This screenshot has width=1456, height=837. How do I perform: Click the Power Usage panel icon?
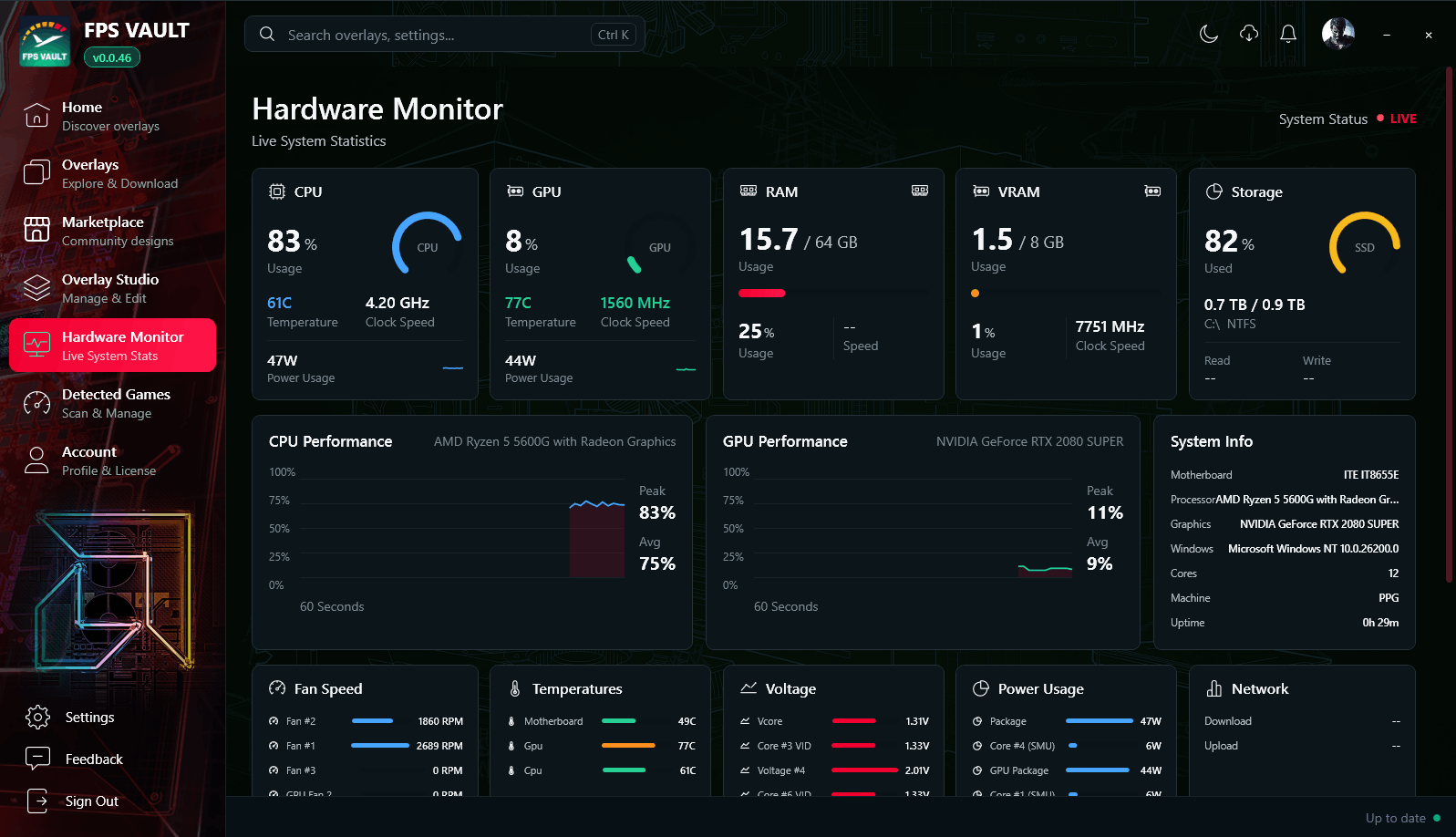click(981, 688)
